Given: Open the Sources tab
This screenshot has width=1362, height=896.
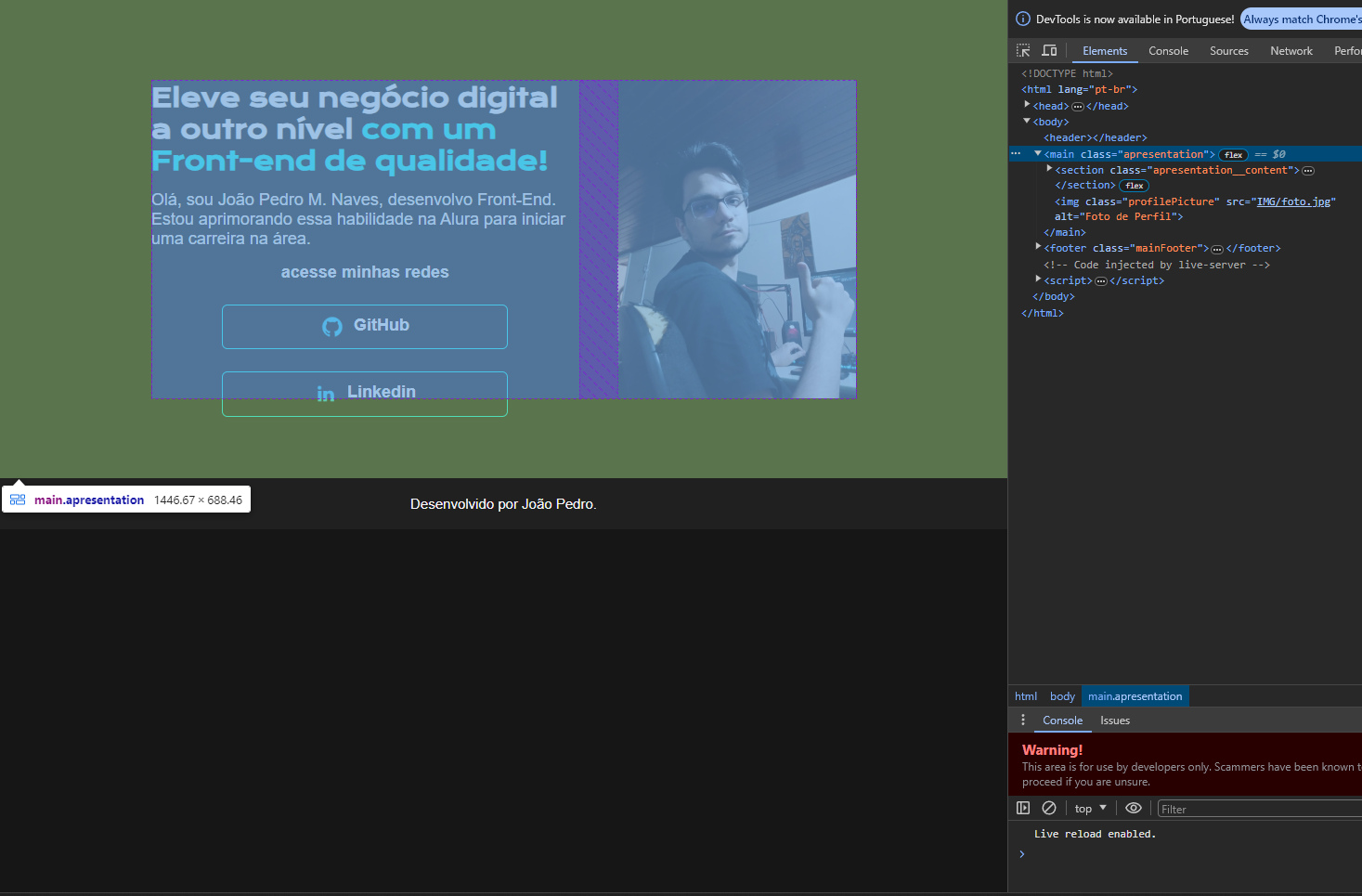Looking at the screenshot, I should [x=1228, y=51].
